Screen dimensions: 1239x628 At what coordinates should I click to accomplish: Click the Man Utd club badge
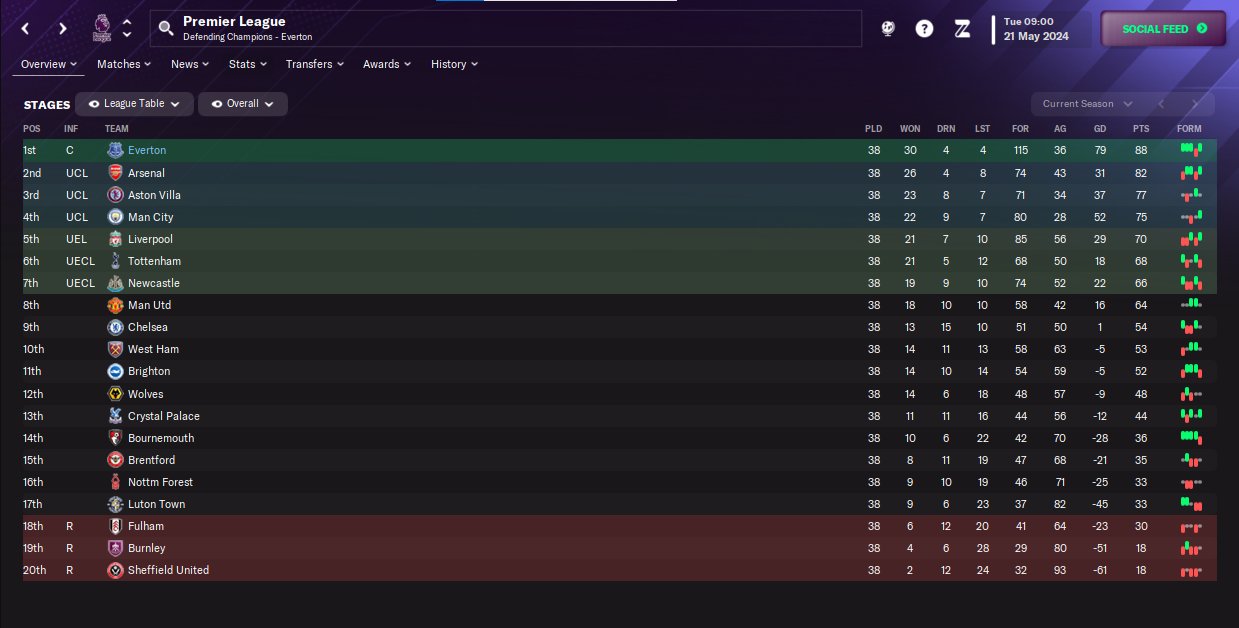[x=115, y=305]
